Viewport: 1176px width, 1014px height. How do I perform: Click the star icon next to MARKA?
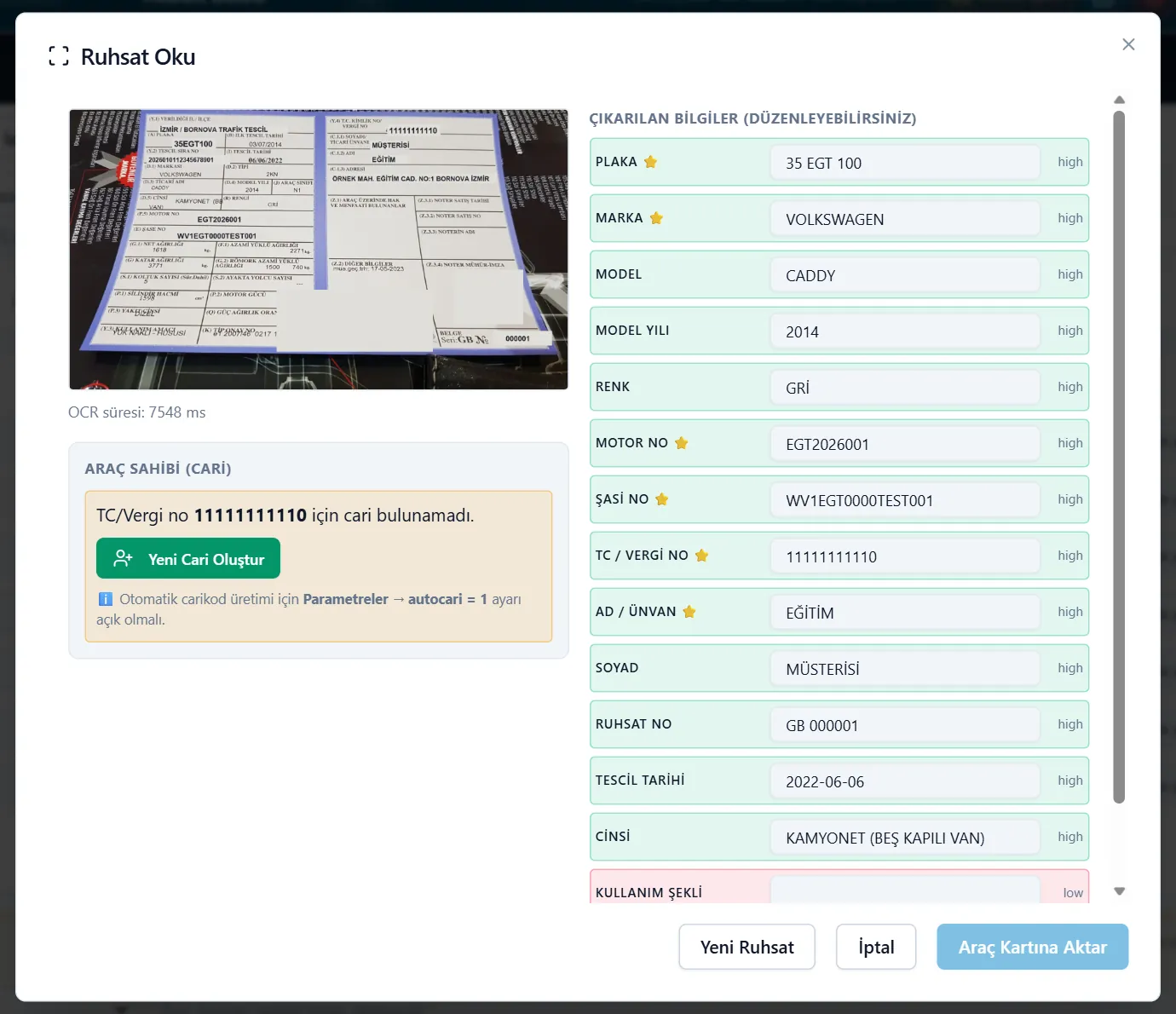tap(656, 218)
